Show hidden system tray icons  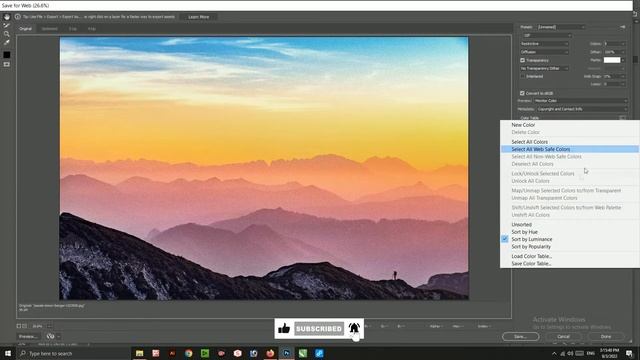554,353
